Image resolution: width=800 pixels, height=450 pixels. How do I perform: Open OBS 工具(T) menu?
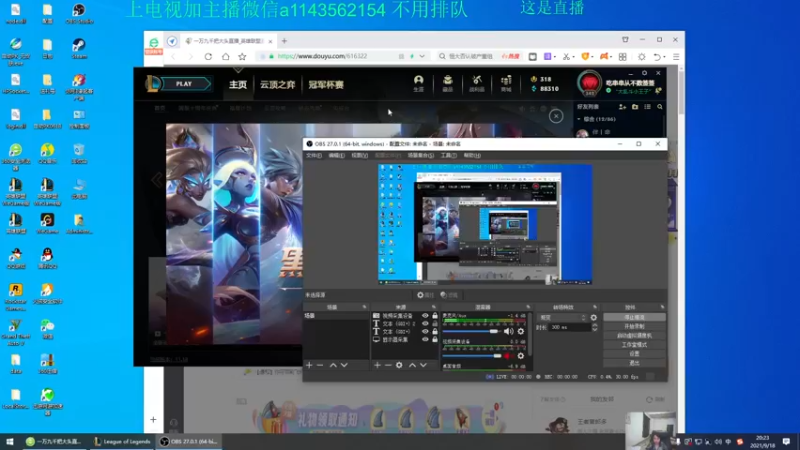point(448,155)
